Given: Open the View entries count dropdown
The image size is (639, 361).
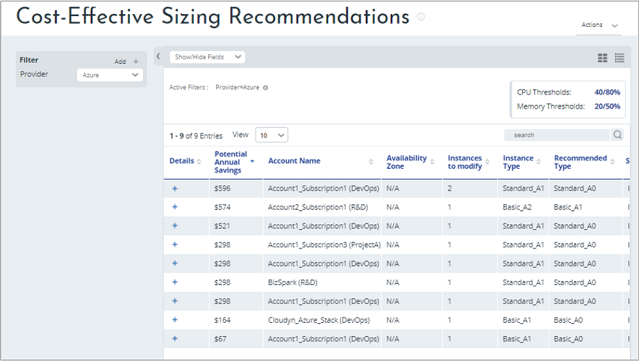Looking at the screenshot, I should 271,135.
